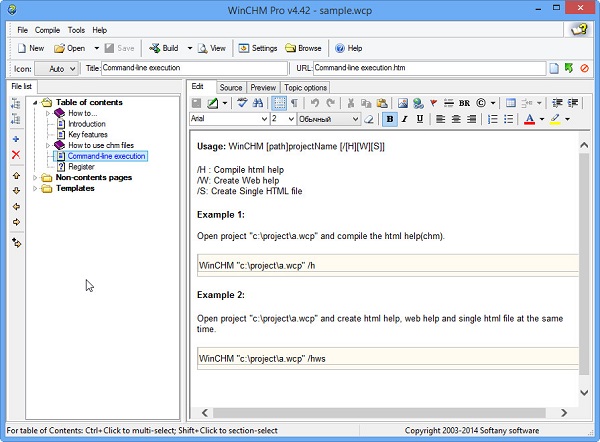Click blue plus add topic icon
Image resolution: width=600 pixels, height=442 pixels.
pyautogui.click(x=16, y=139)
